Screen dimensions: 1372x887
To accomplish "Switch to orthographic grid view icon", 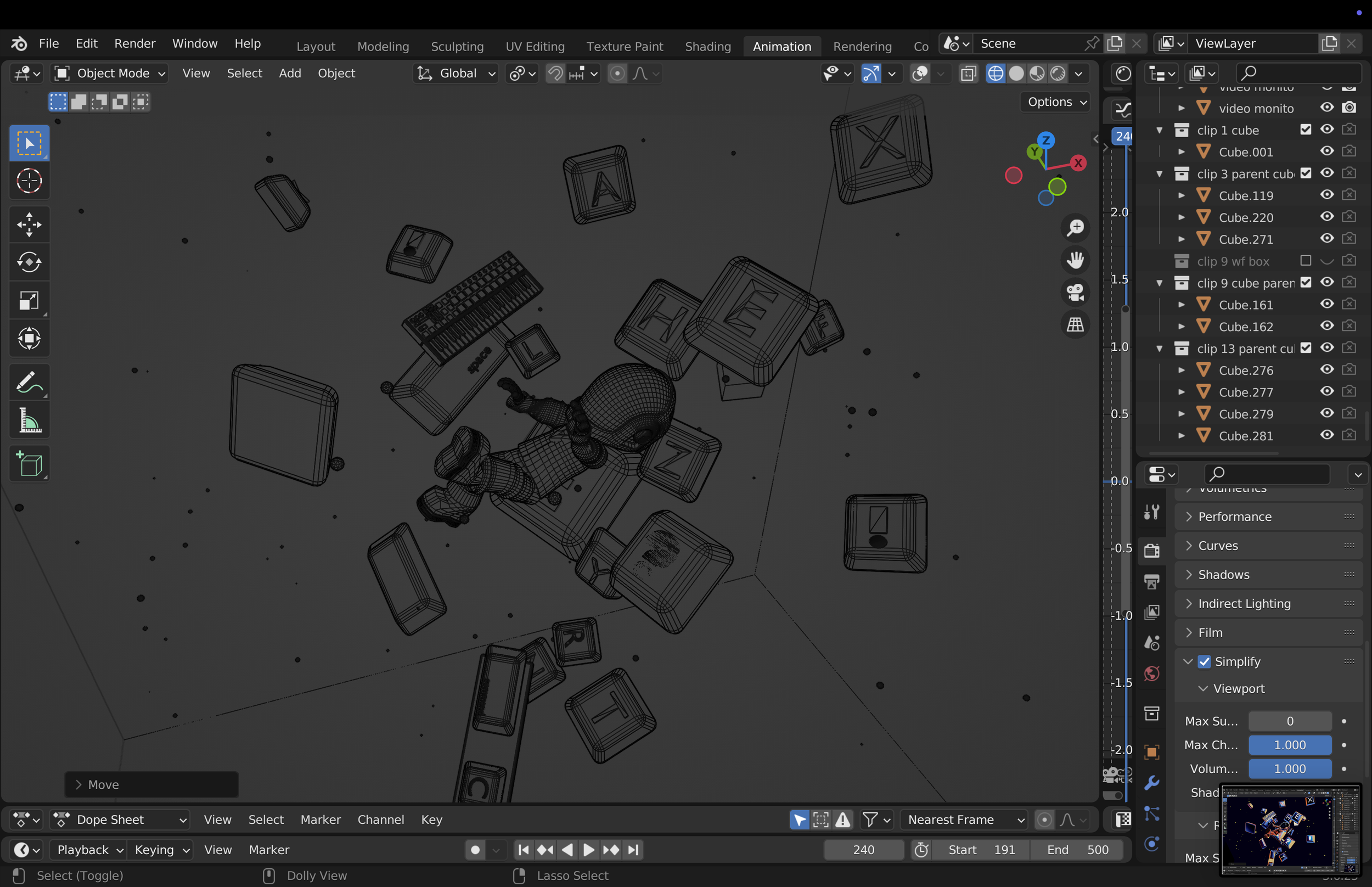I will [1075, 324].
